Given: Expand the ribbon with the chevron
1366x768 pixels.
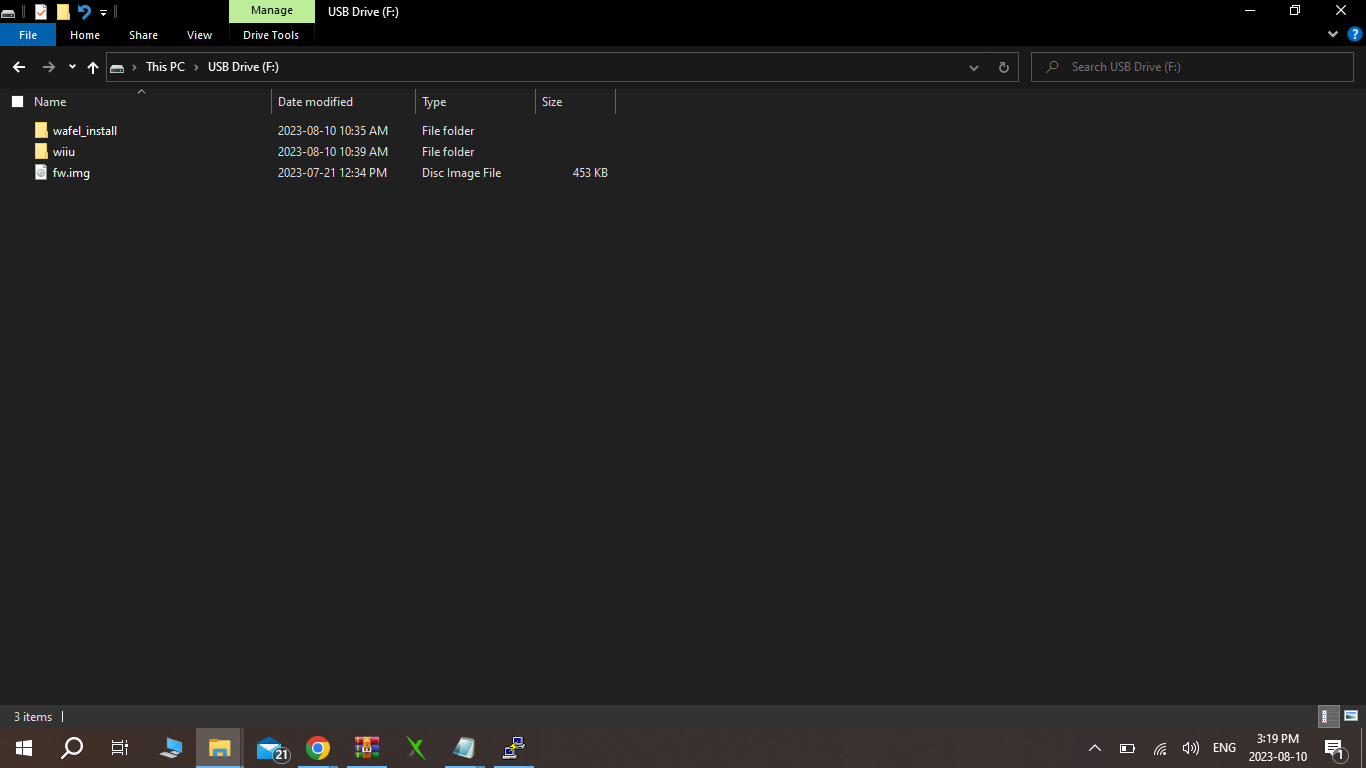Looking at the screenshot, I should click(1333, 34).
